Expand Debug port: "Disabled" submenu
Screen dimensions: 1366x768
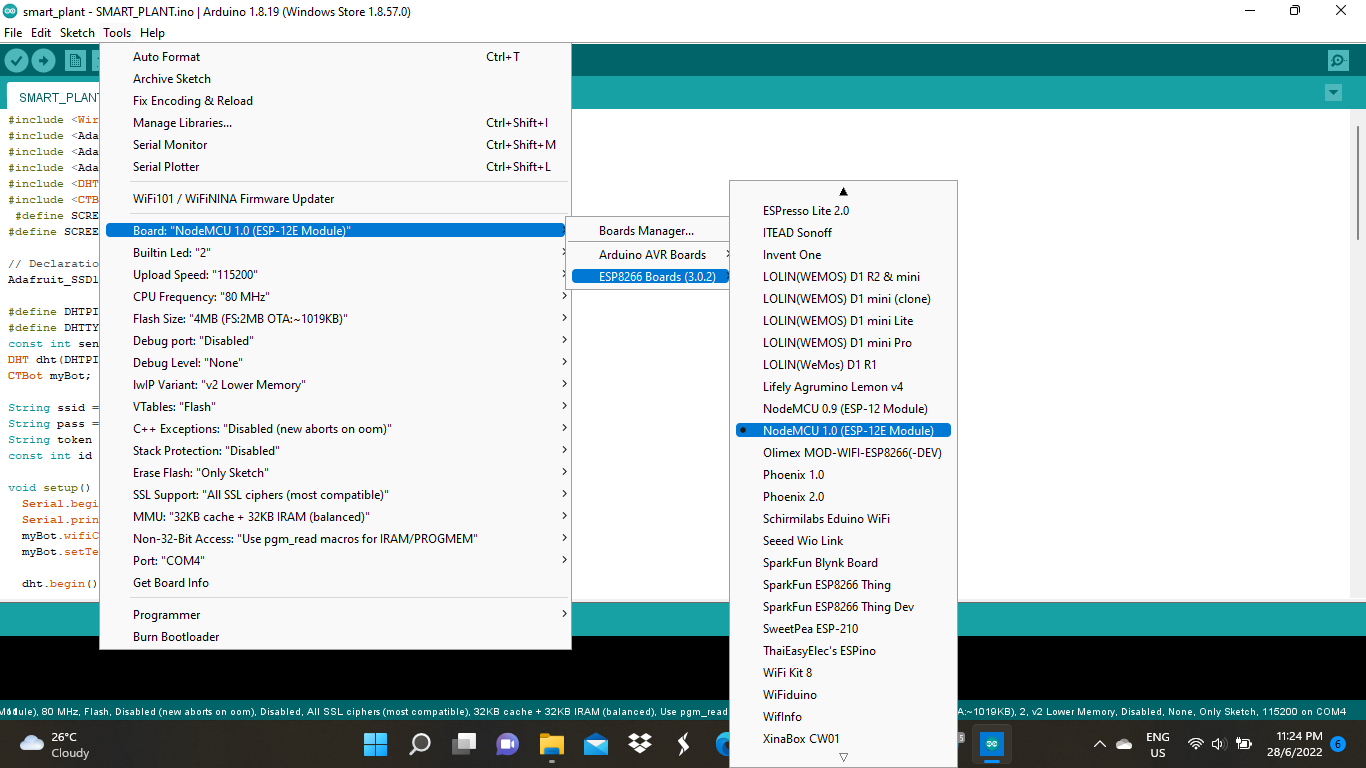point(336,341)
